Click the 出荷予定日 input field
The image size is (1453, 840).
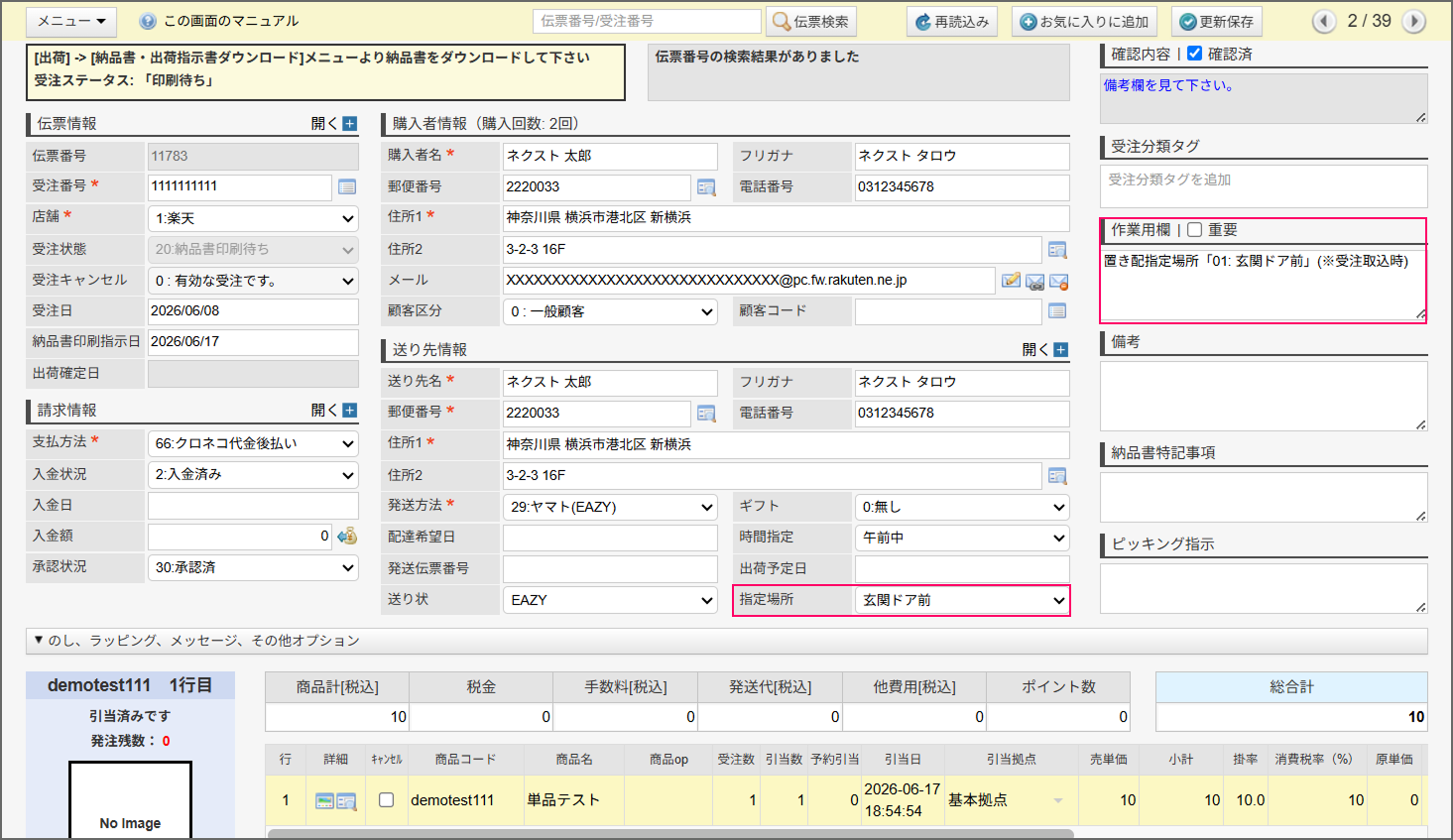click(x=962, y=569)
